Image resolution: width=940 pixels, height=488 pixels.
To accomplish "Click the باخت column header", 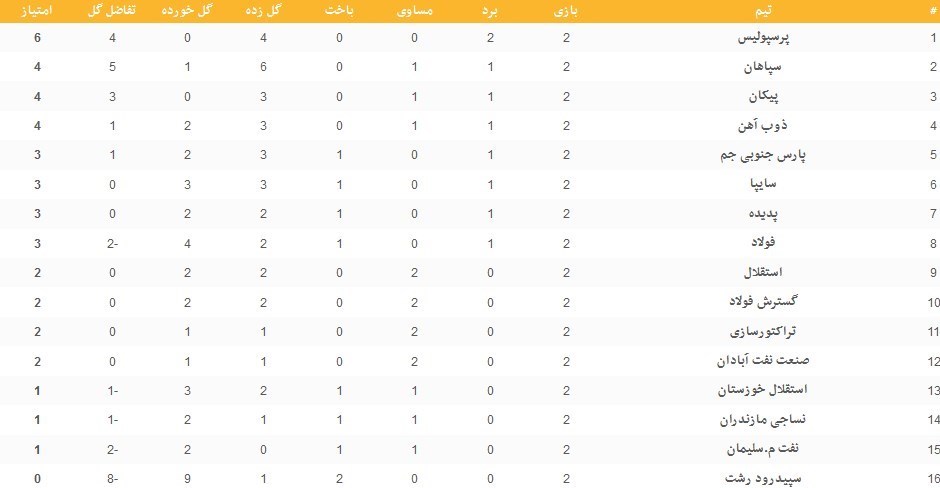I will [340, 10].
